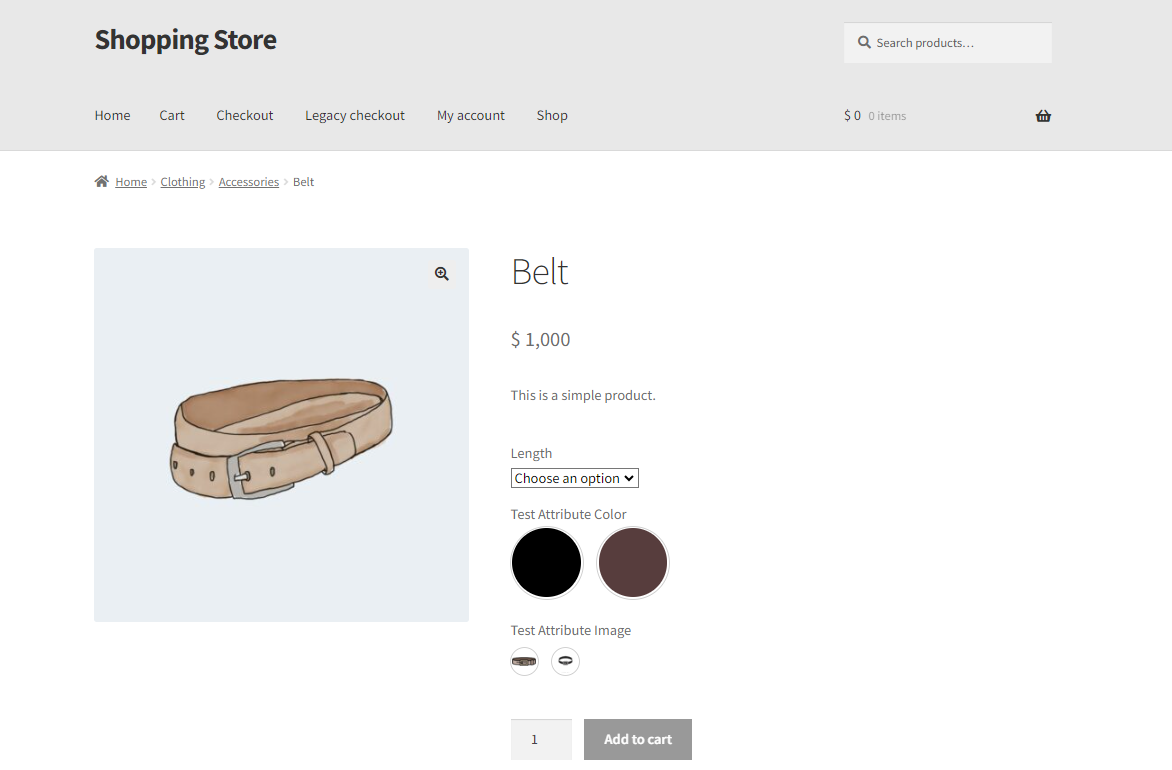Follow the Clothing breadcrumb link
This screenshot has height=770, width=1172.
[x=182, y=182]
